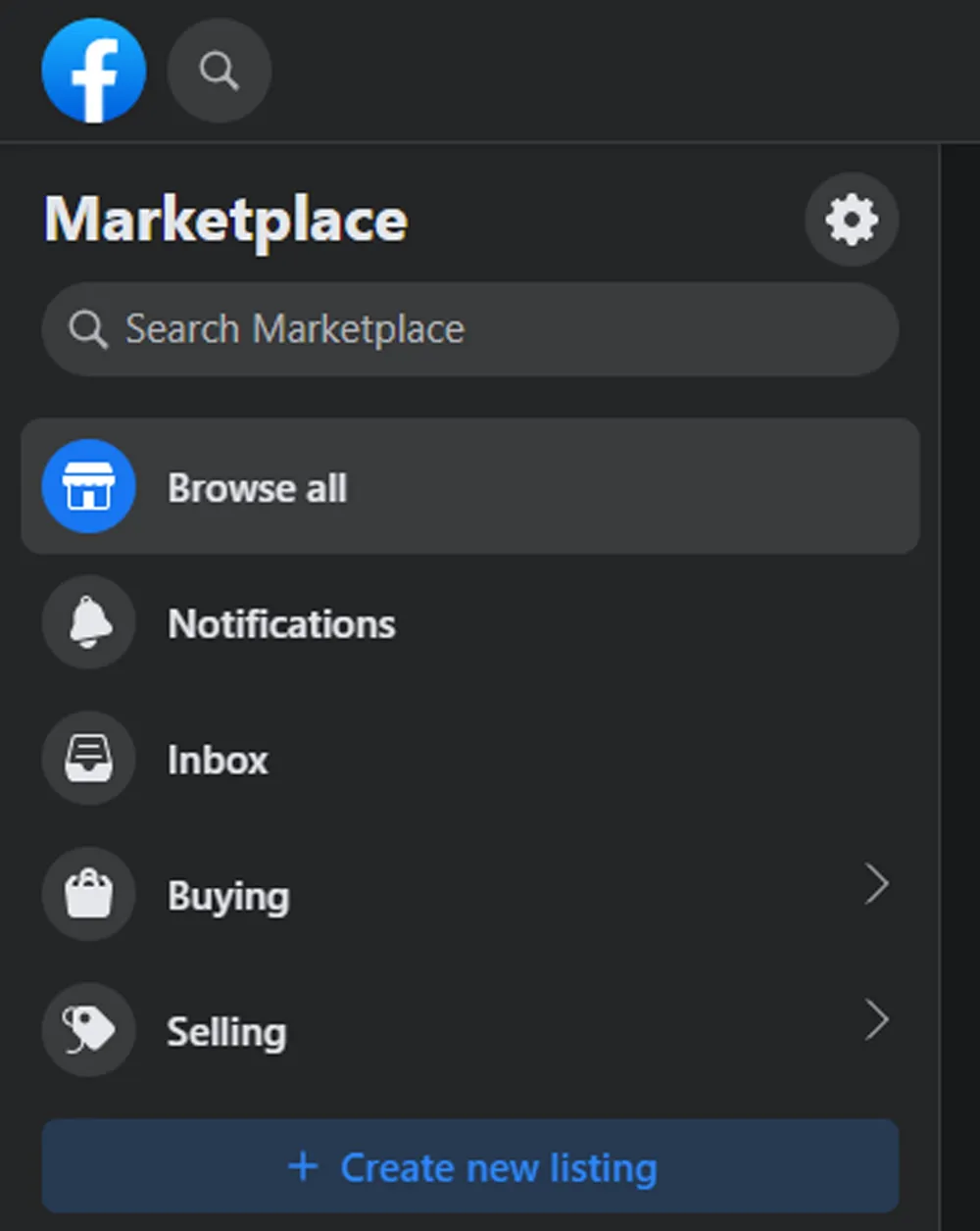Viewport: 980px width, 1231px height.
Task: Click the Browse all storefront icon
Action: click(89, 487)
